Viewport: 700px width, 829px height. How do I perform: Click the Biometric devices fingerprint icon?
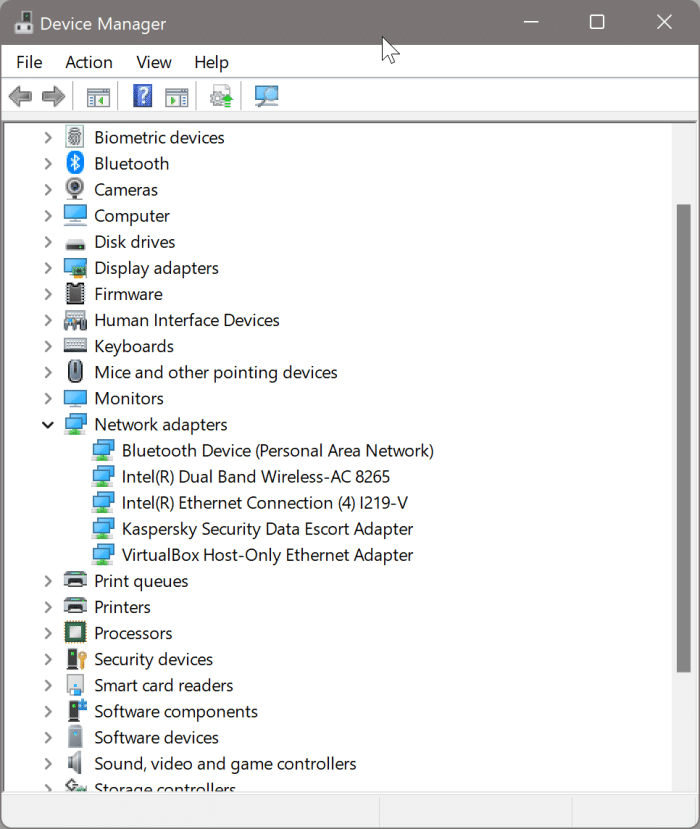[x=75, y=137]
